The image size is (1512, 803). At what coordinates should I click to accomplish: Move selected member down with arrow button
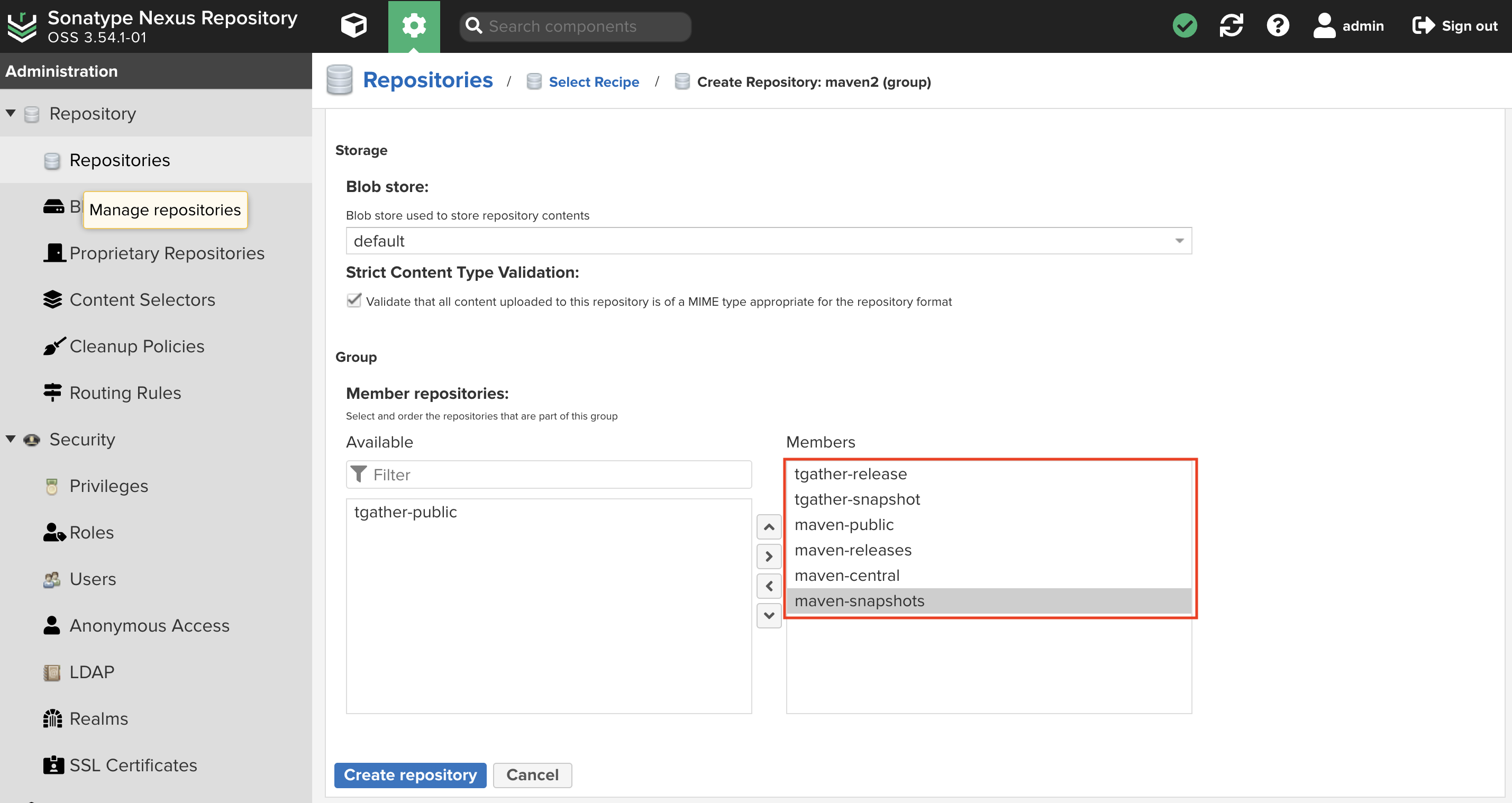(x=768, y=615)
